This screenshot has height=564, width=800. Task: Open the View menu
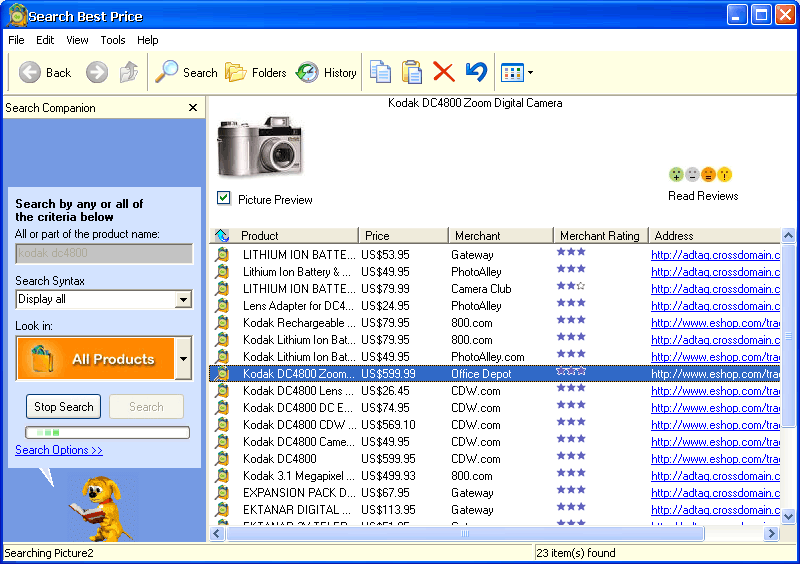(x=77, y=40)
